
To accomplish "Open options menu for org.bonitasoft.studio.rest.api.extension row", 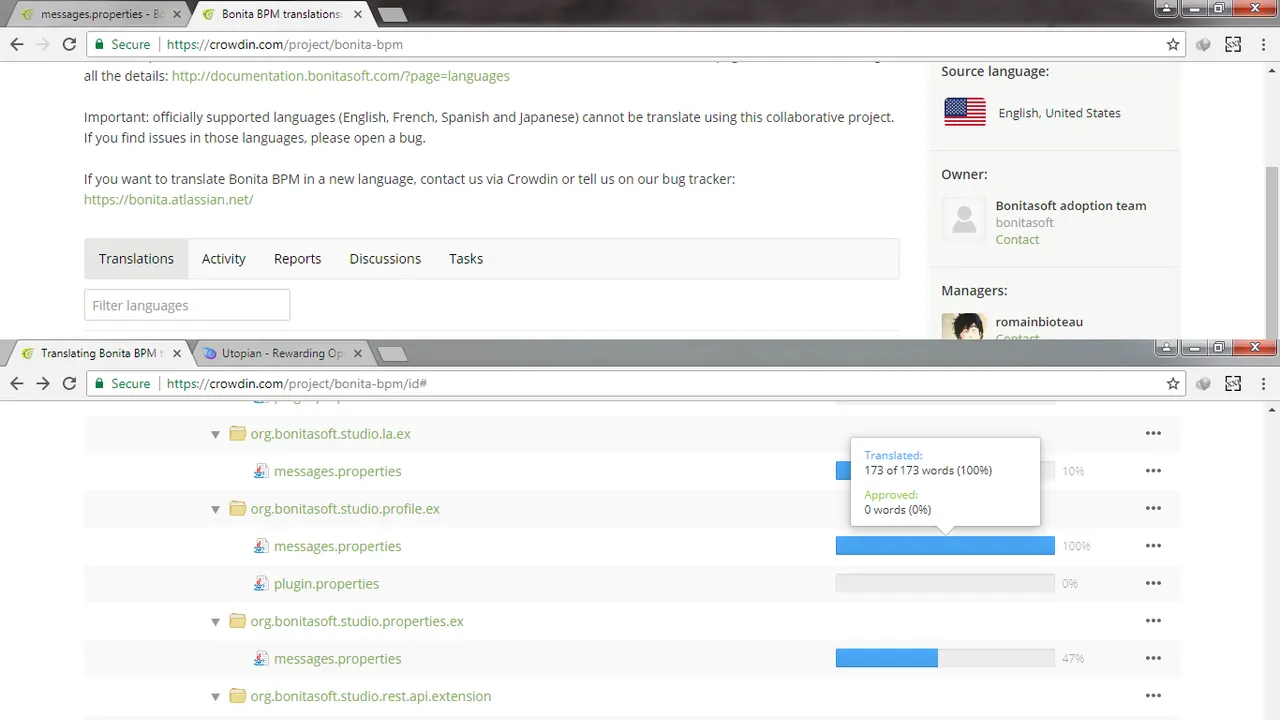I will point(1153,696).
